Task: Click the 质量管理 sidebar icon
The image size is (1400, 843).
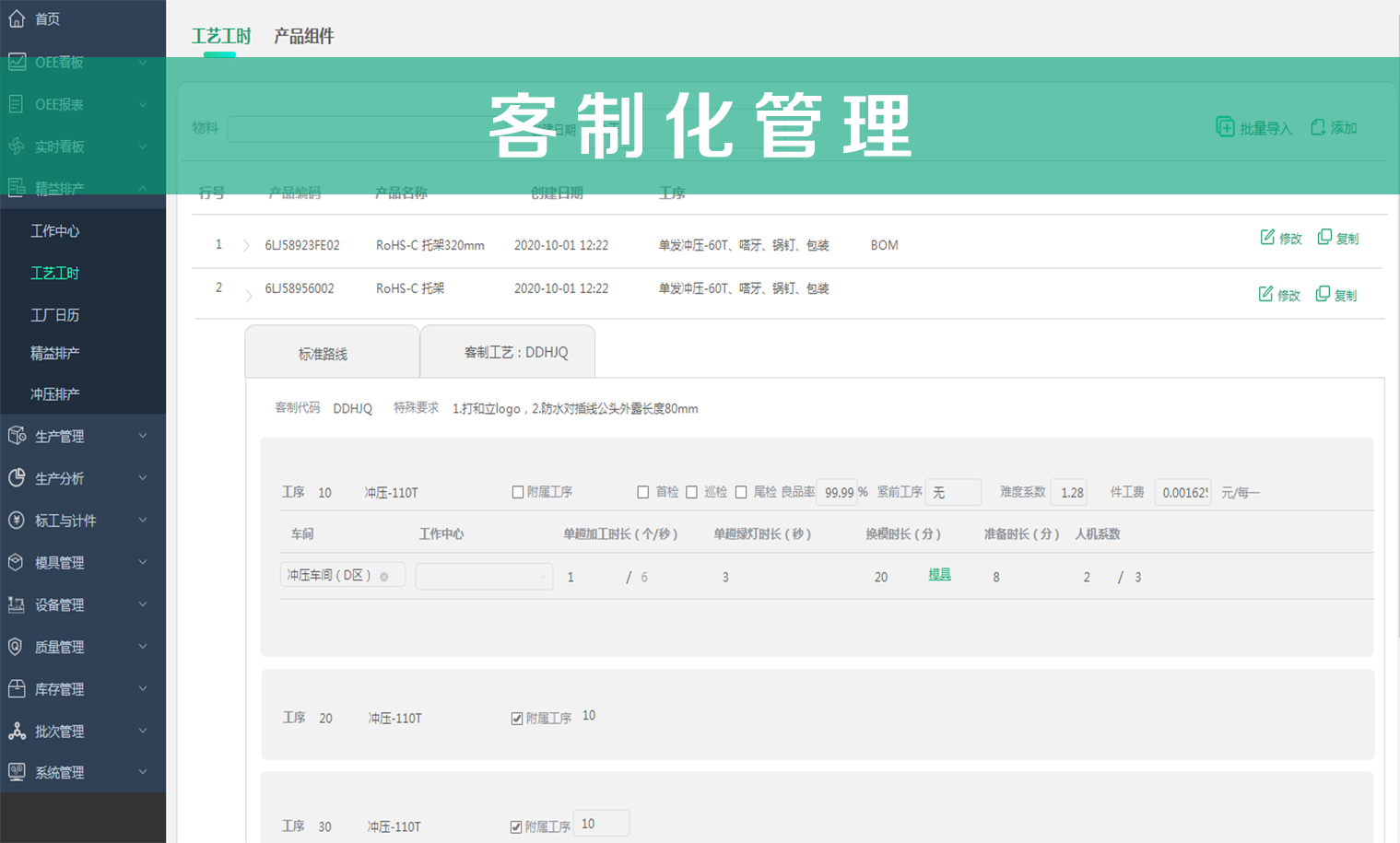Action: (16, 647)
